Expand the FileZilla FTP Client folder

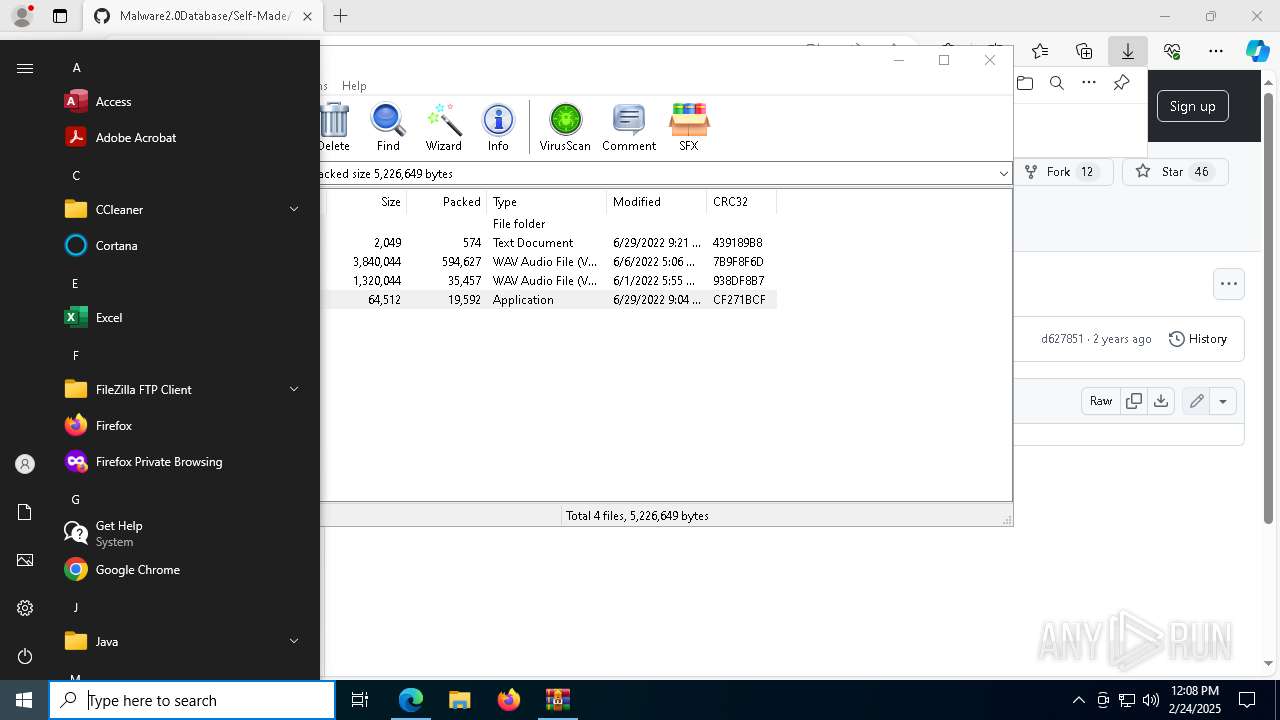click(x=185, y=390)
